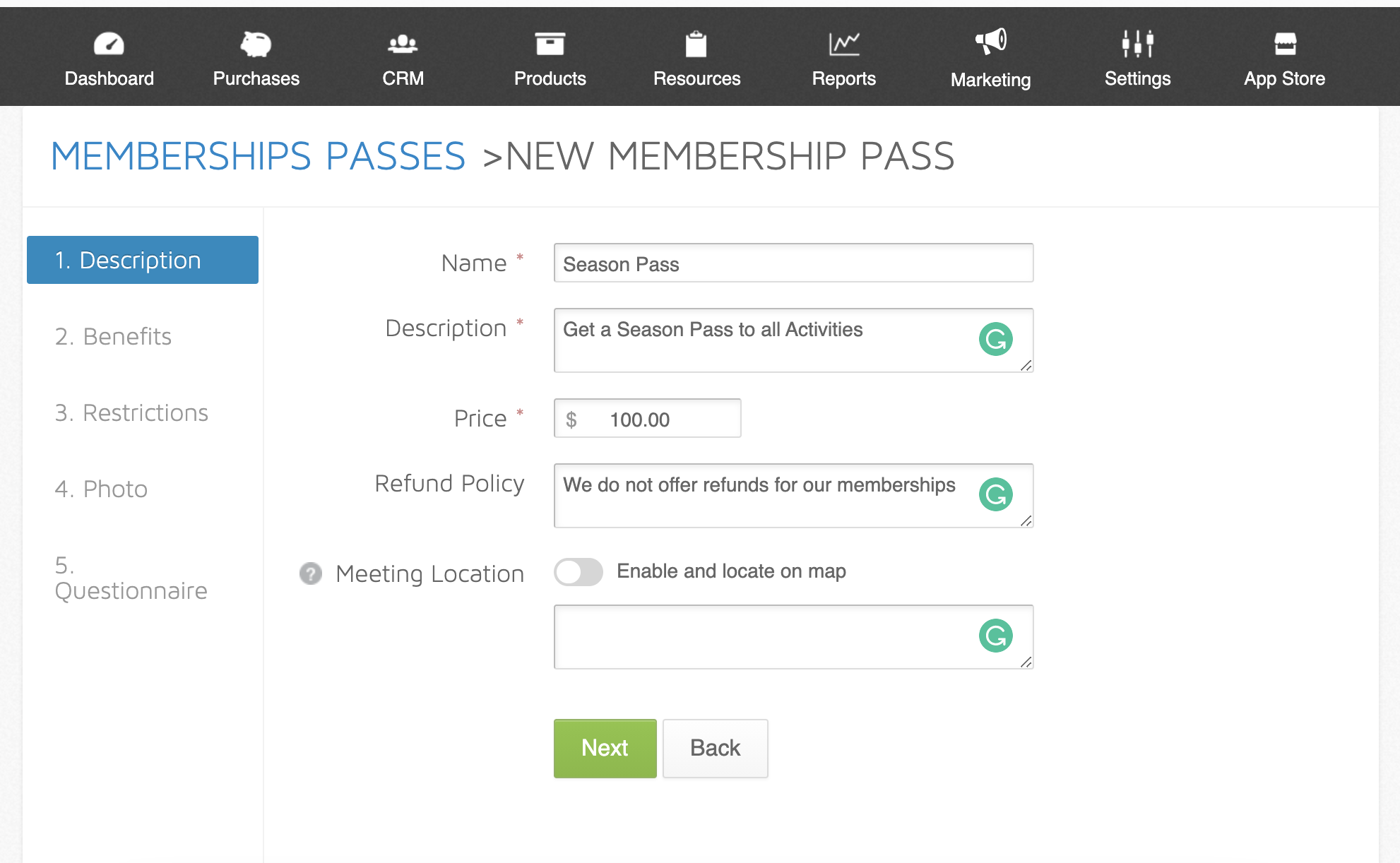The width and height of the screenshot is (1400, 863).
Task: Go to CRM people icon
Action: click(403, 44)
